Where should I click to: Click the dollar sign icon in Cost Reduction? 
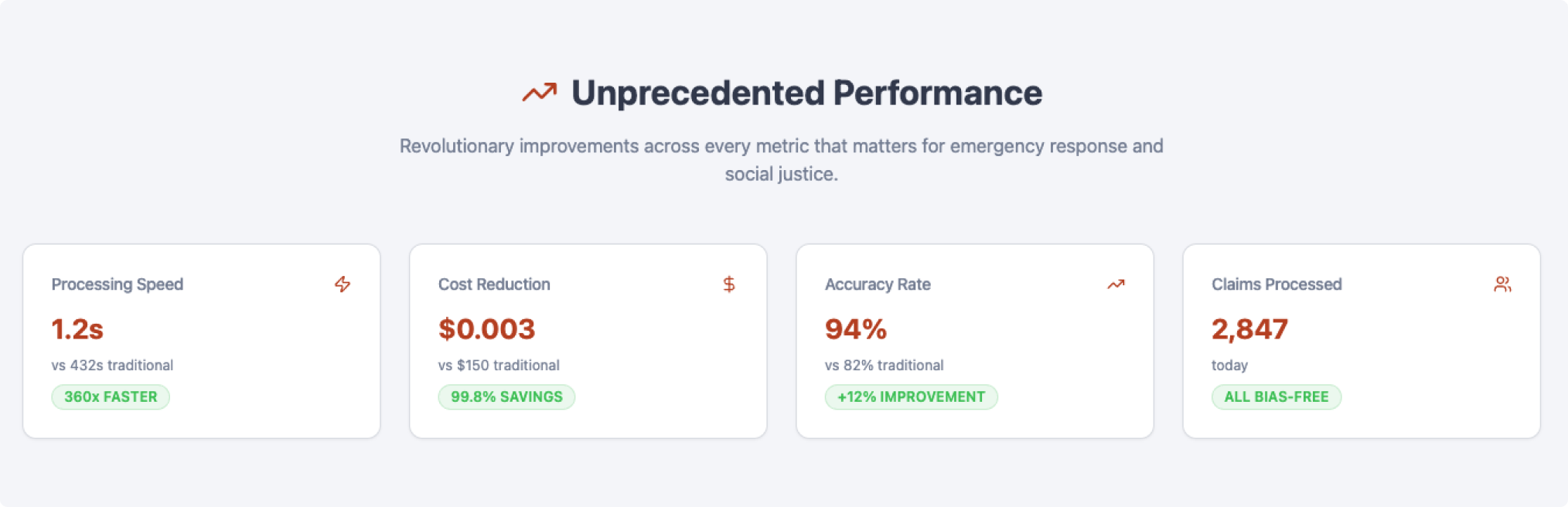pos(729,284)
